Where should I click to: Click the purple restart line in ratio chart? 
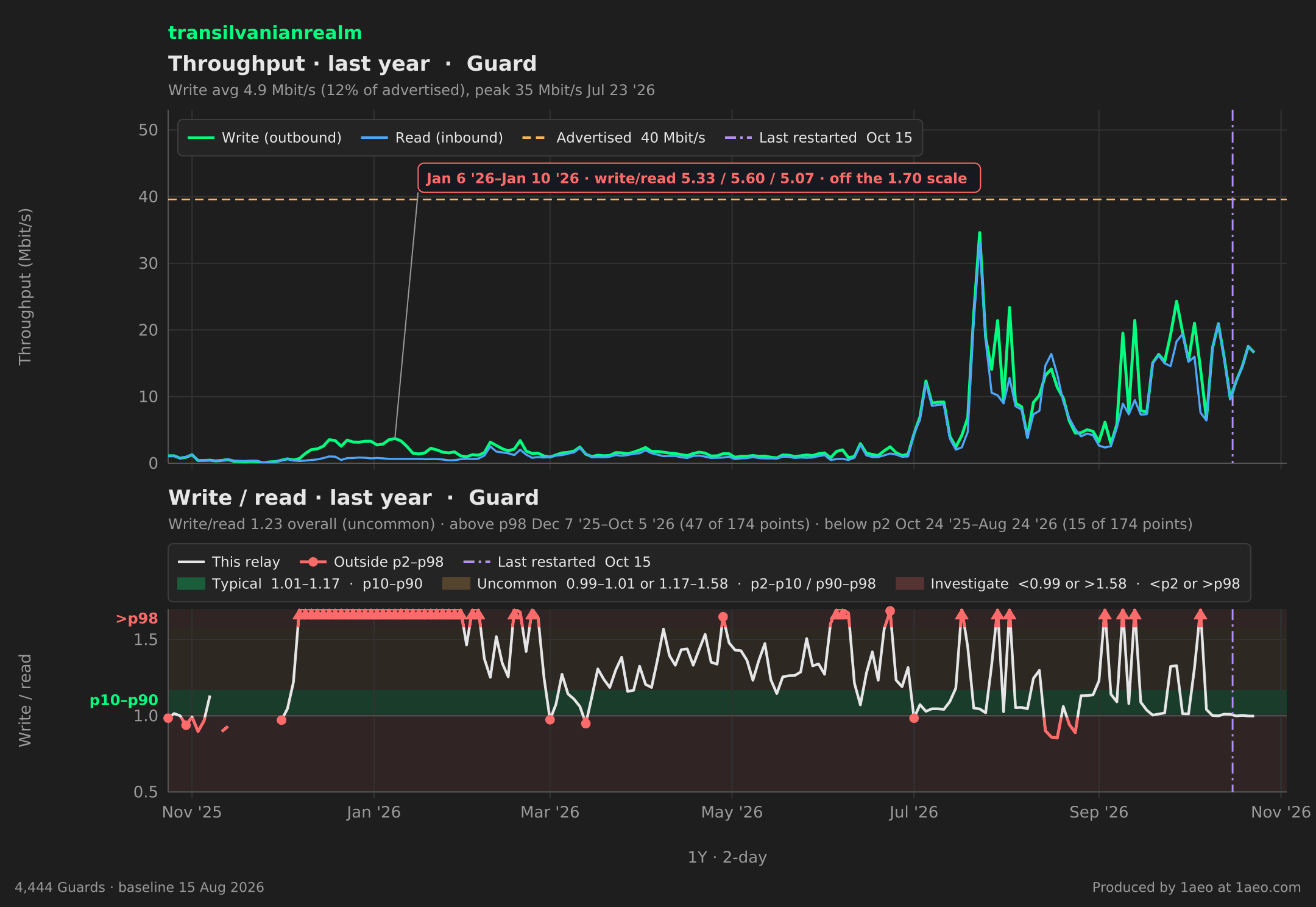(x=1233, y=700)
